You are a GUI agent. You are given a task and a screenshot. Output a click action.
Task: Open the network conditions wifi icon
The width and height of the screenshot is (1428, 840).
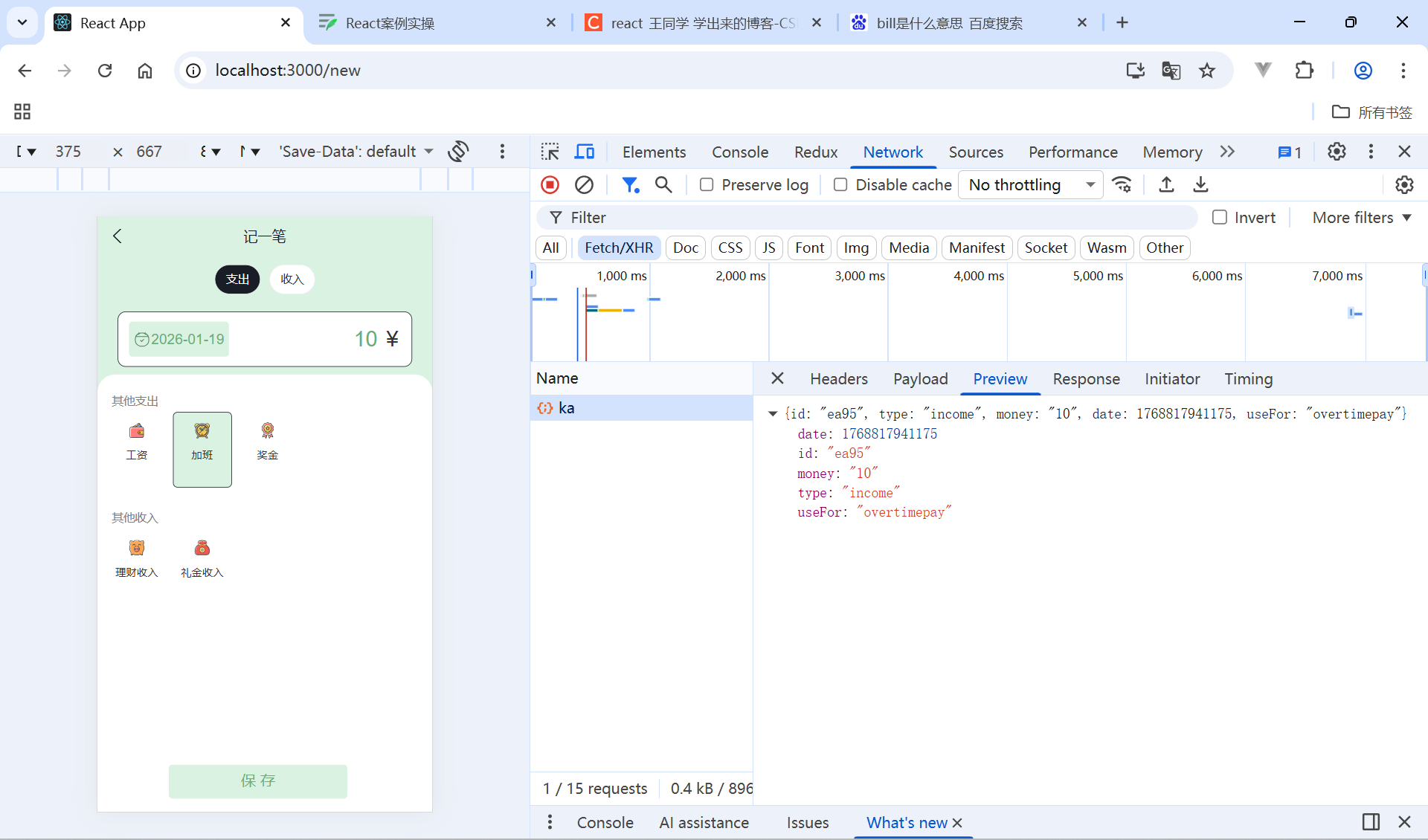coord(1122,185)
